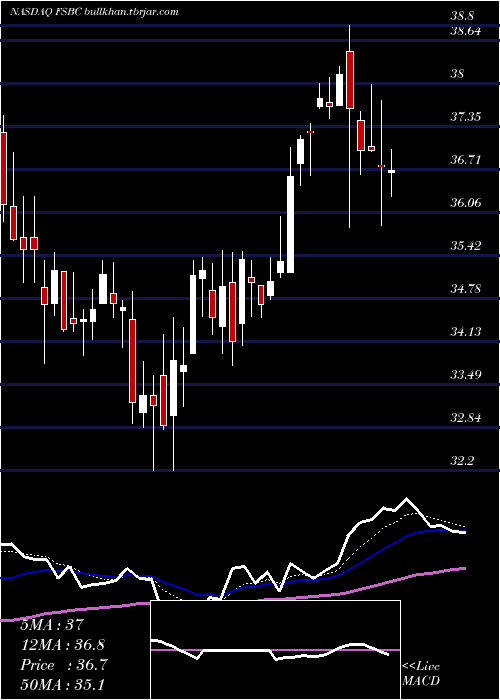Screen dimensions: 500x700
Task: Click the highest red candlestick near 38.64
Action: [x=350, y=80]
